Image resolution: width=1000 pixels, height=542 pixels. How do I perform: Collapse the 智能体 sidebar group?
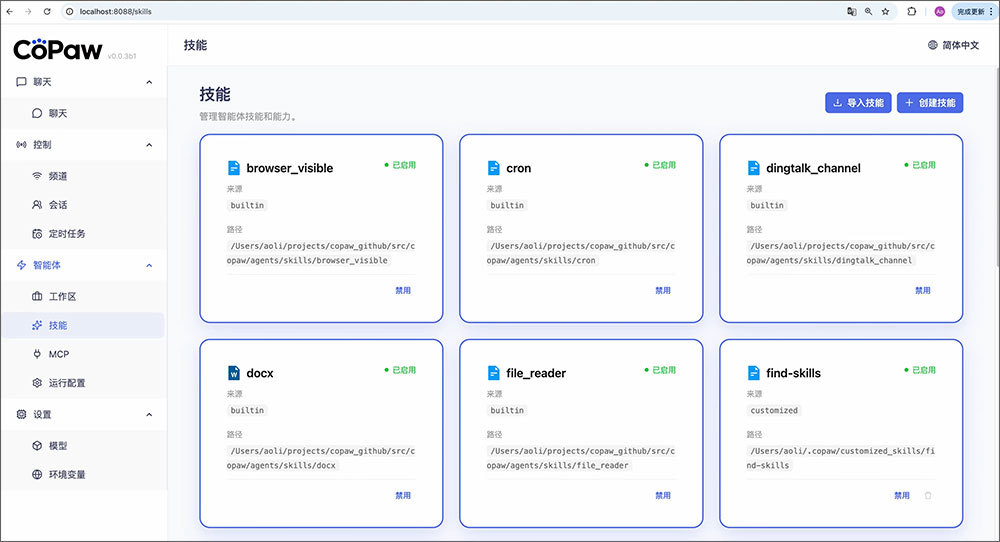click(149, 265)
